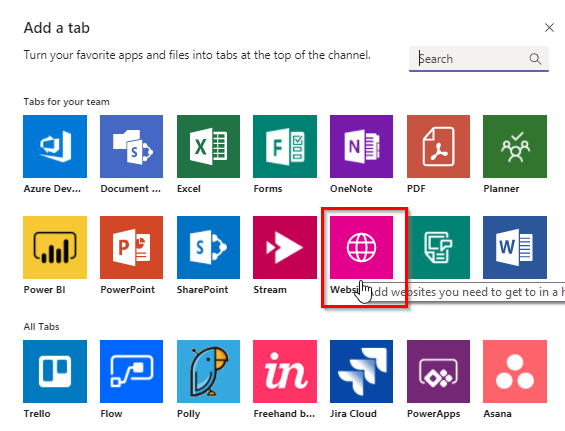Add Freehand by InVision tab
Screen dimensions: 565x431
285,371
